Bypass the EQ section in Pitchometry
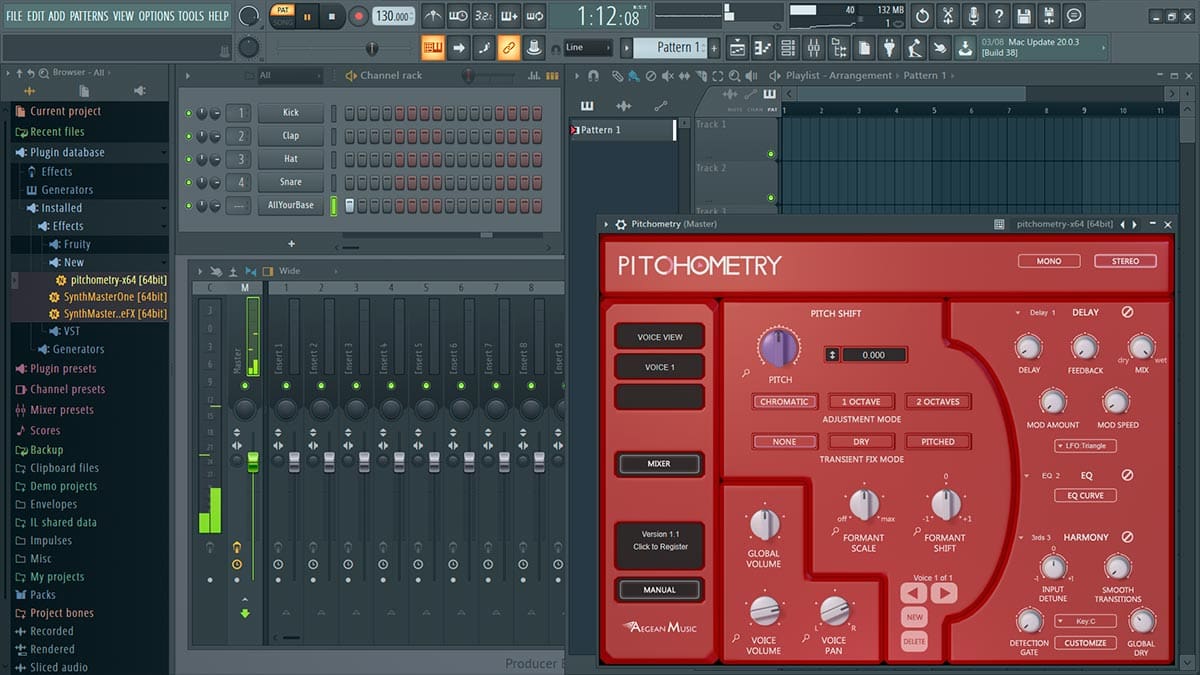1200x675 pixels. (x=1127, y=476)
